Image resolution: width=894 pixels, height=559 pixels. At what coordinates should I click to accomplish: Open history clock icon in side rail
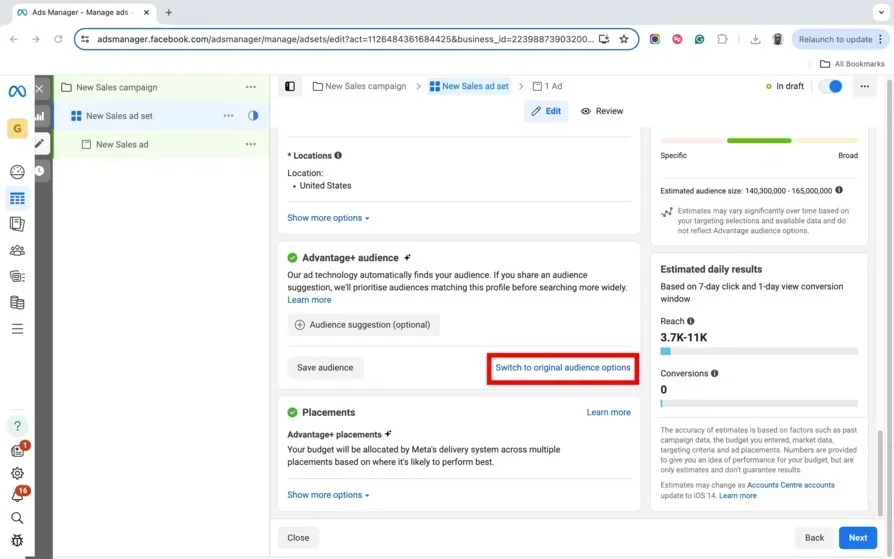coord(40,171)
